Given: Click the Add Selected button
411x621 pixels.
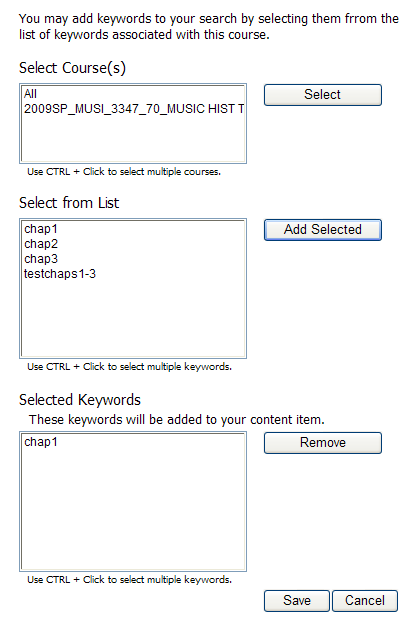Looking at the screenshot, I should click(x=323, y=230).
